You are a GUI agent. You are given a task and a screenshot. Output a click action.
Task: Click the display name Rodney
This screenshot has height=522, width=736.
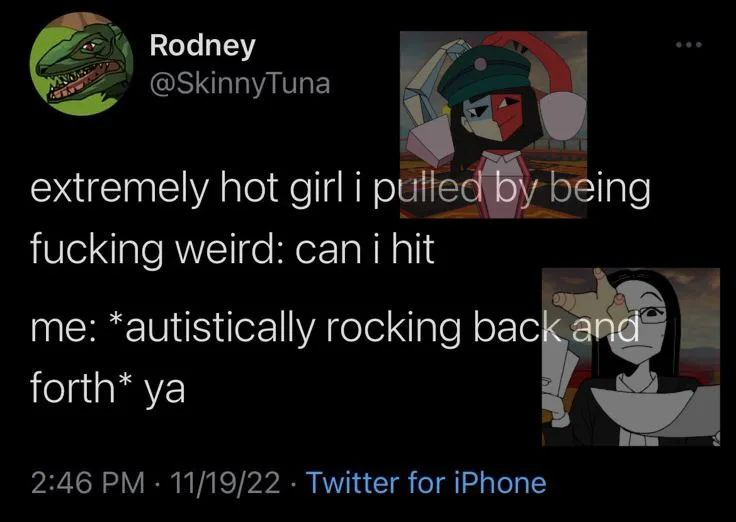[x=203, y=46]
